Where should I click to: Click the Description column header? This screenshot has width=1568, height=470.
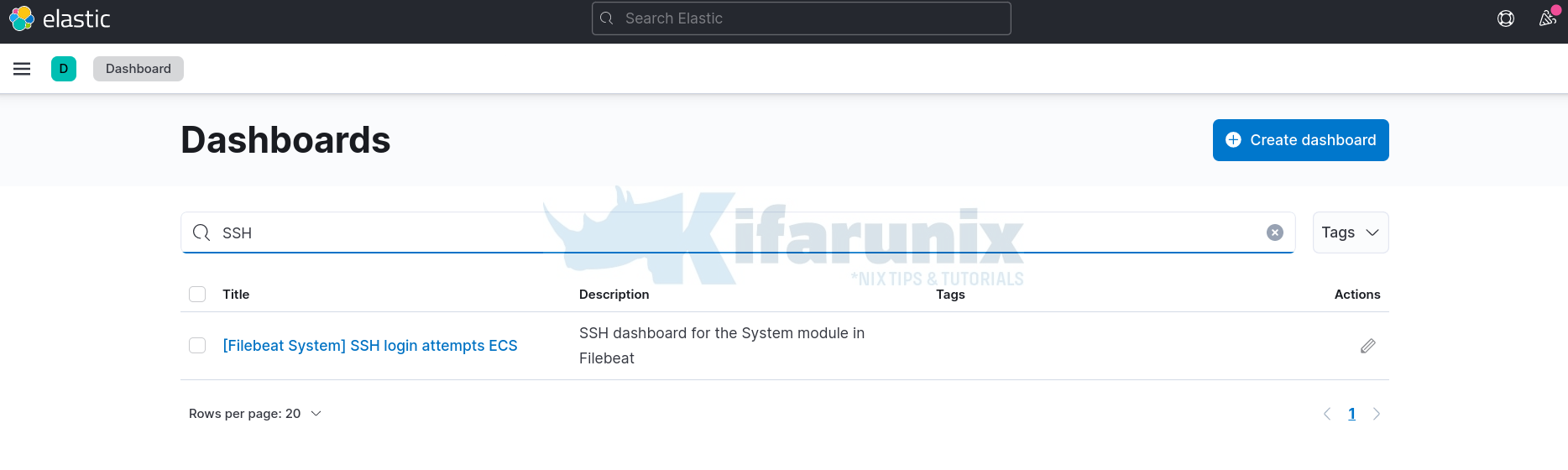click(614, 294)
